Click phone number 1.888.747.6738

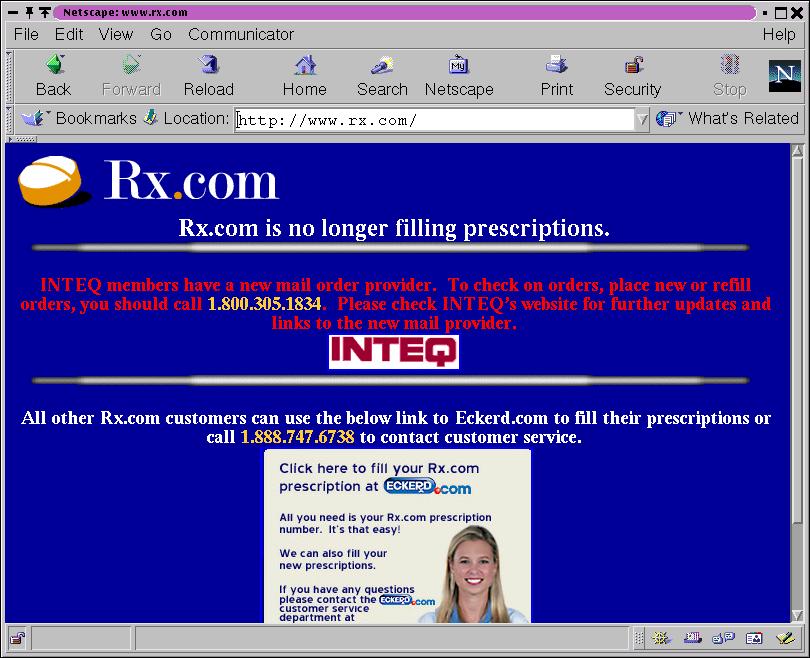coord(298,437)
